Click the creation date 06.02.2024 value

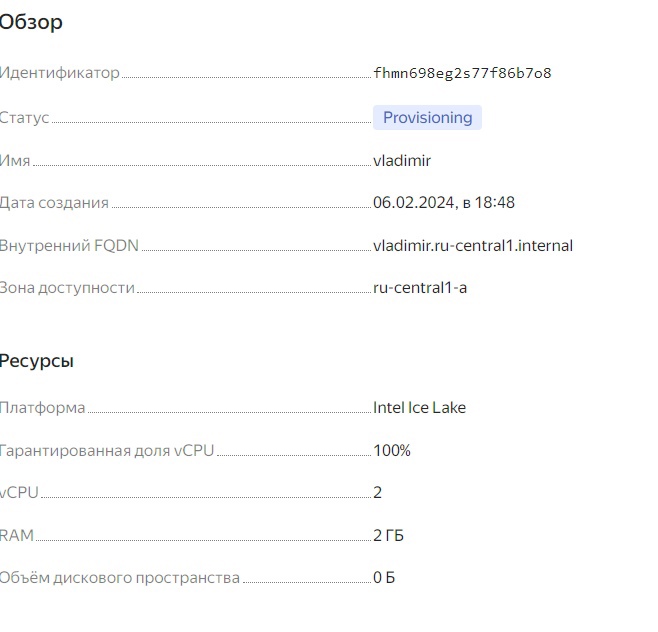tap(444, 203)
